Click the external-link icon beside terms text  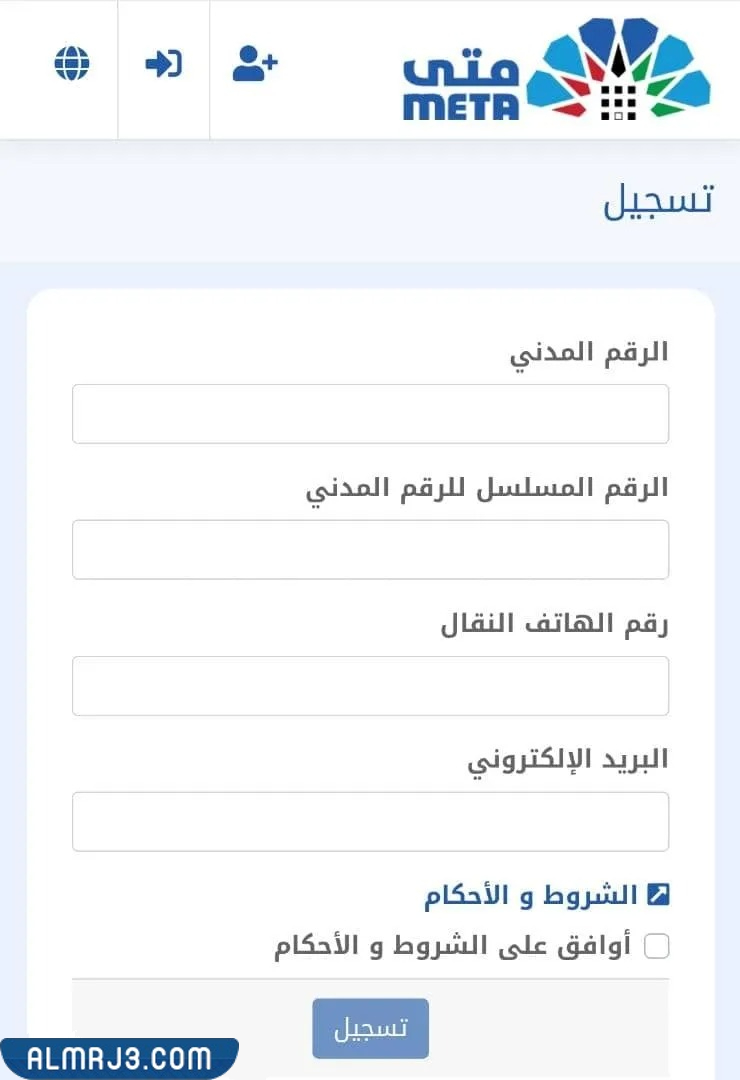[657, 896]
